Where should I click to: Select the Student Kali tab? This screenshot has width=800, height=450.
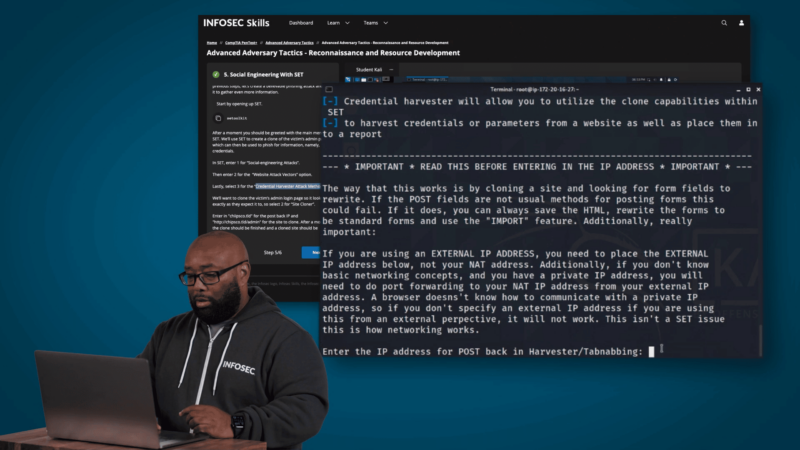point(369,69)
